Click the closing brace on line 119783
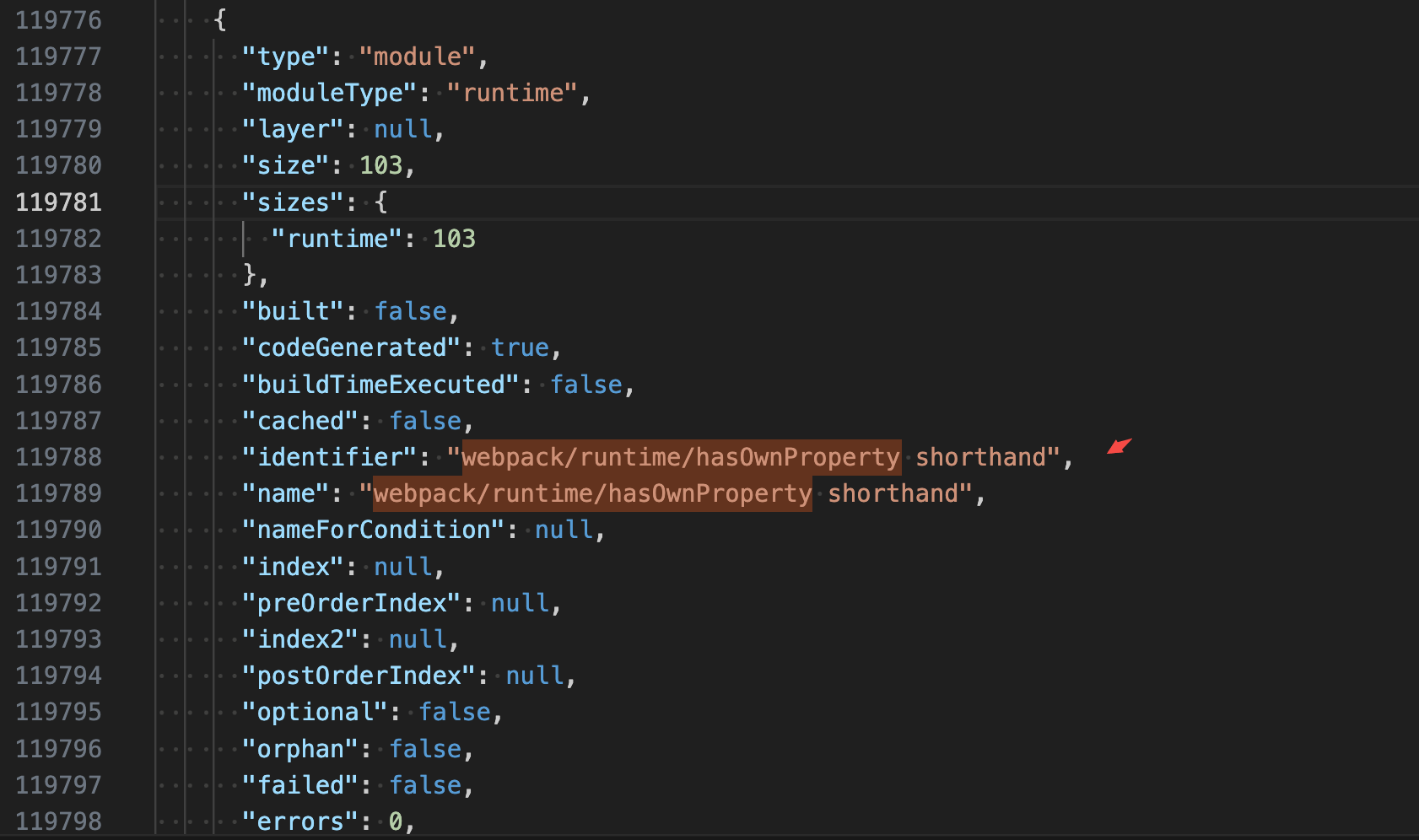Viewport: 1419px width, 840px height. (x=251, y=274)
